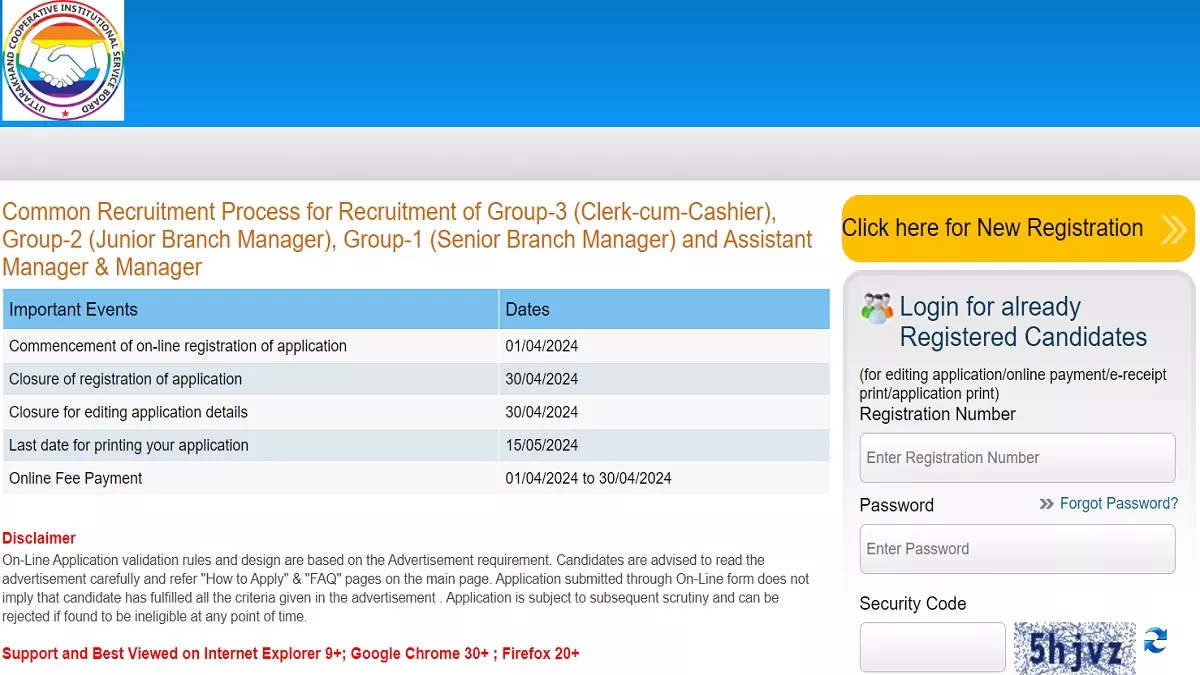Click the double arrow on New Registration

tap(1173, 229)
